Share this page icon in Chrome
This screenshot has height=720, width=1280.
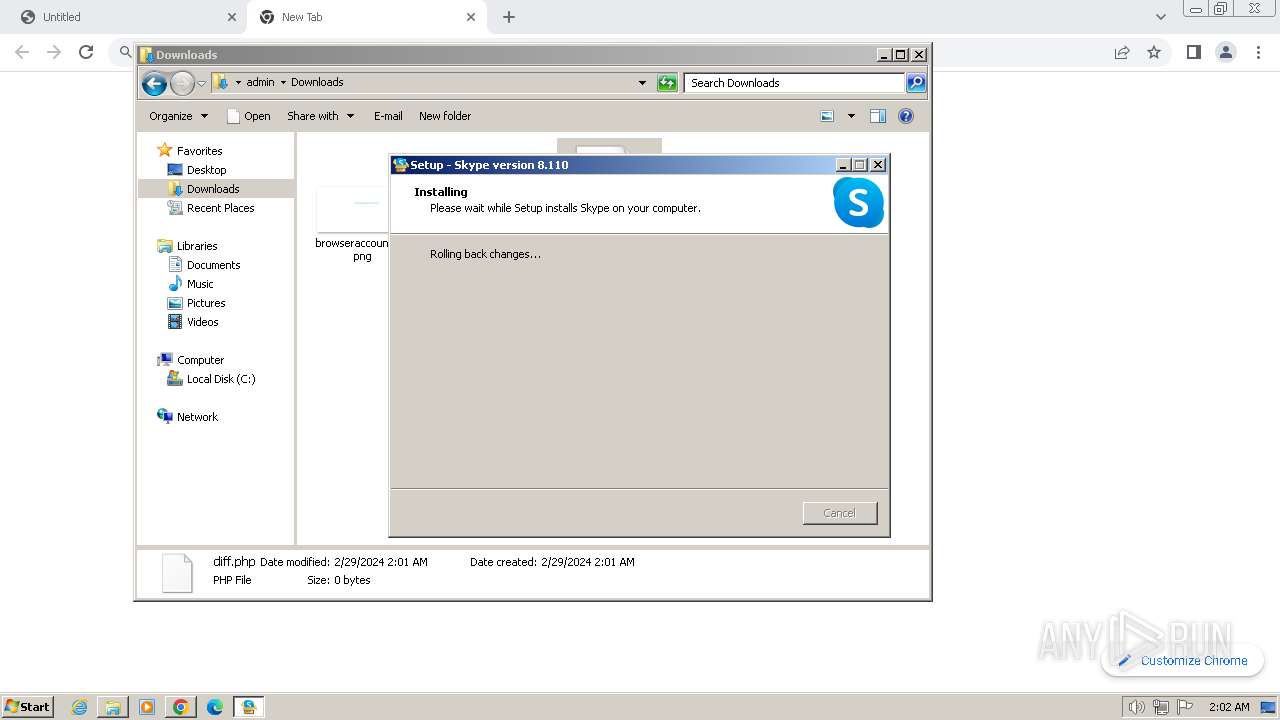point(1122,52)
